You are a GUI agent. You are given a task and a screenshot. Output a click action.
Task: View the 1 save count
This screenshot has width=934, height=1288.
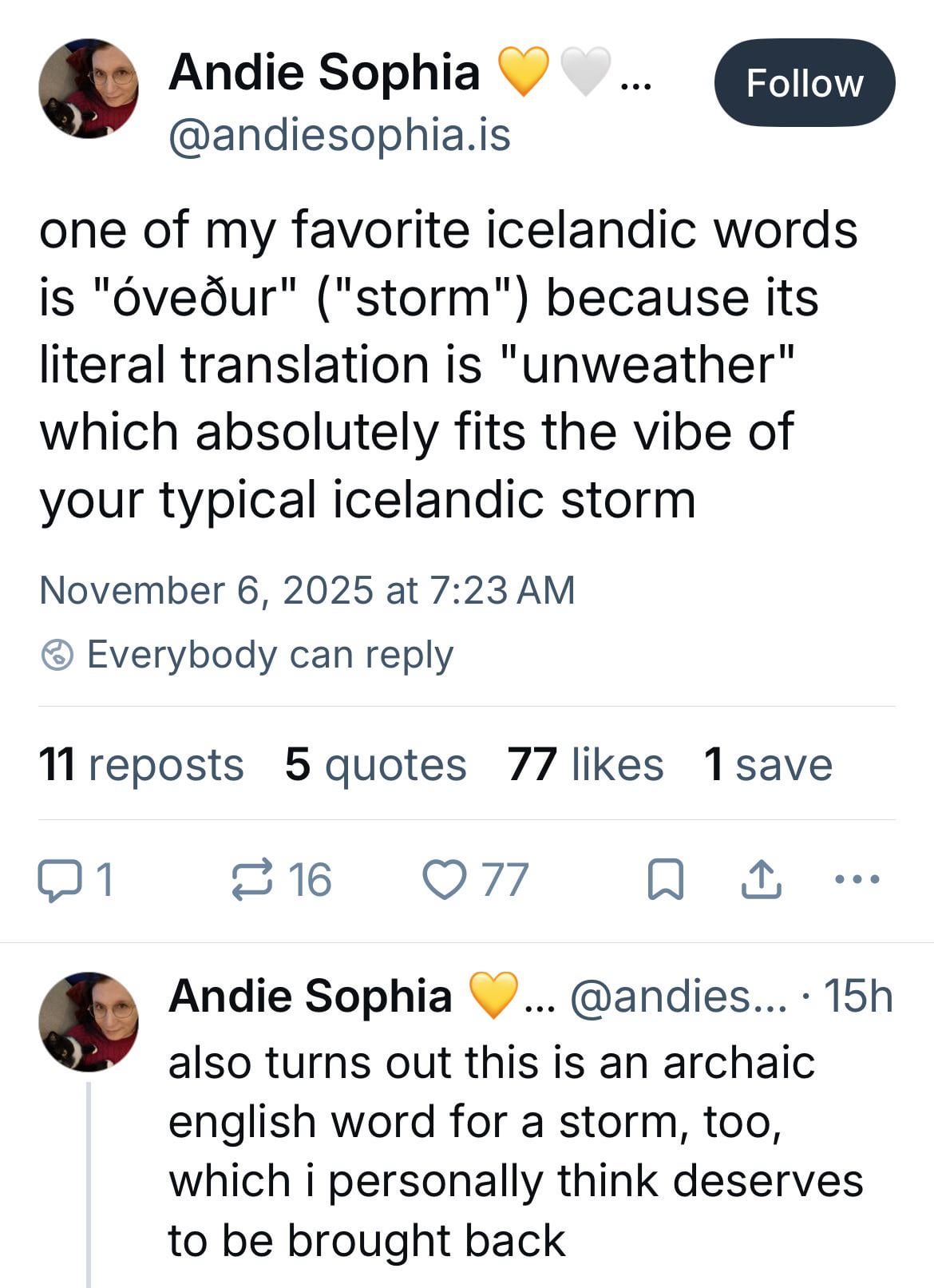click(x=768, y=764)
